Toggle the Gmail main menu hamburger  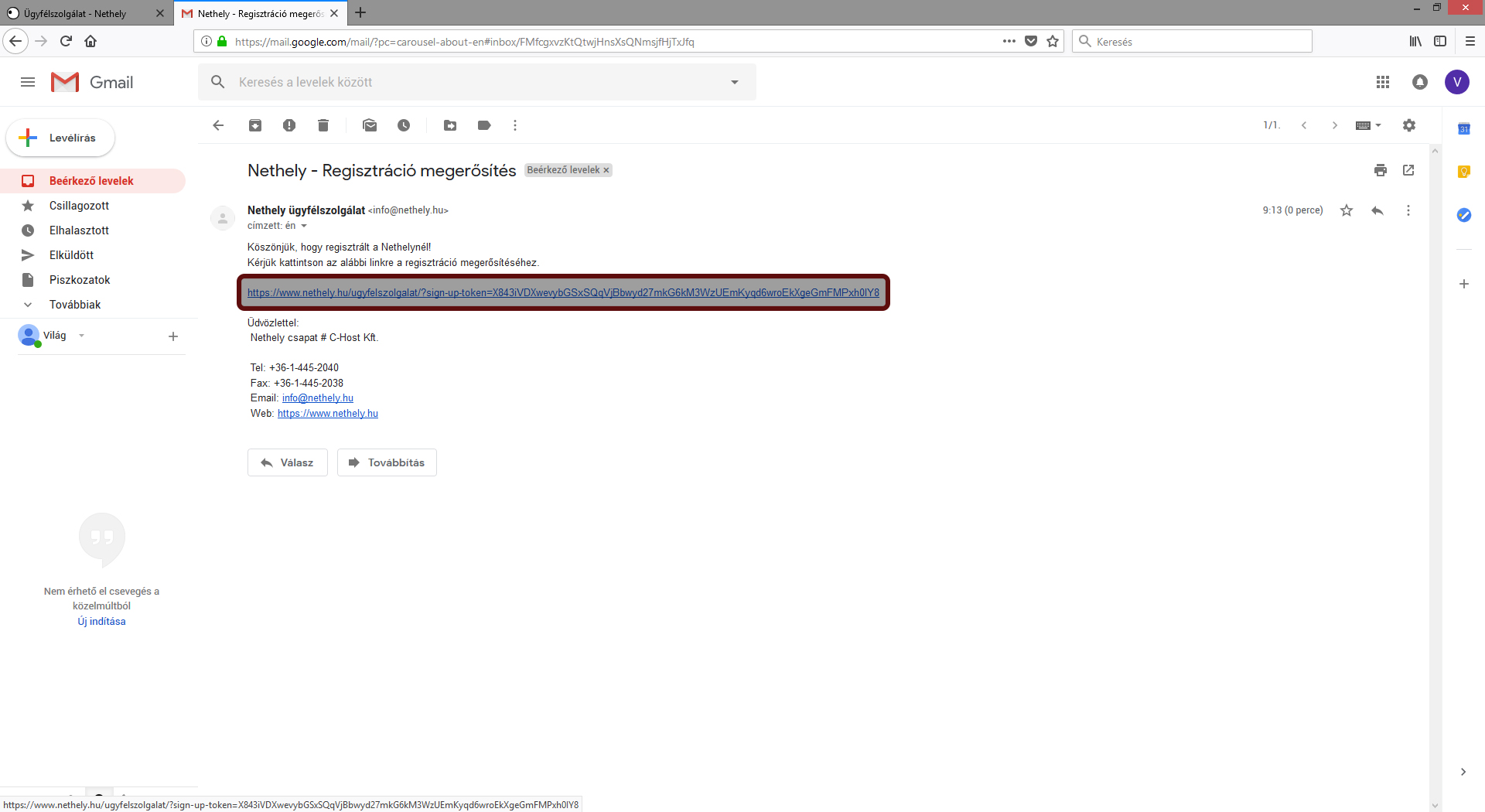tap(28, 82)
